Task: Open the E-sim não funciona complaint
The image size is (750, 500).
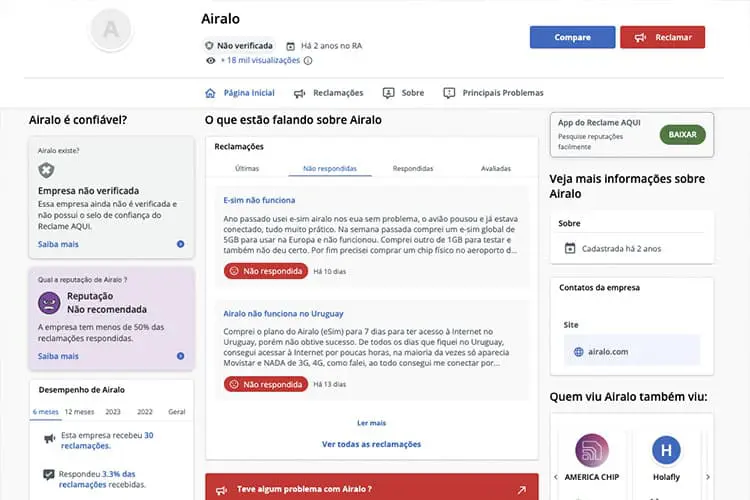Action: tap(259, 200)
